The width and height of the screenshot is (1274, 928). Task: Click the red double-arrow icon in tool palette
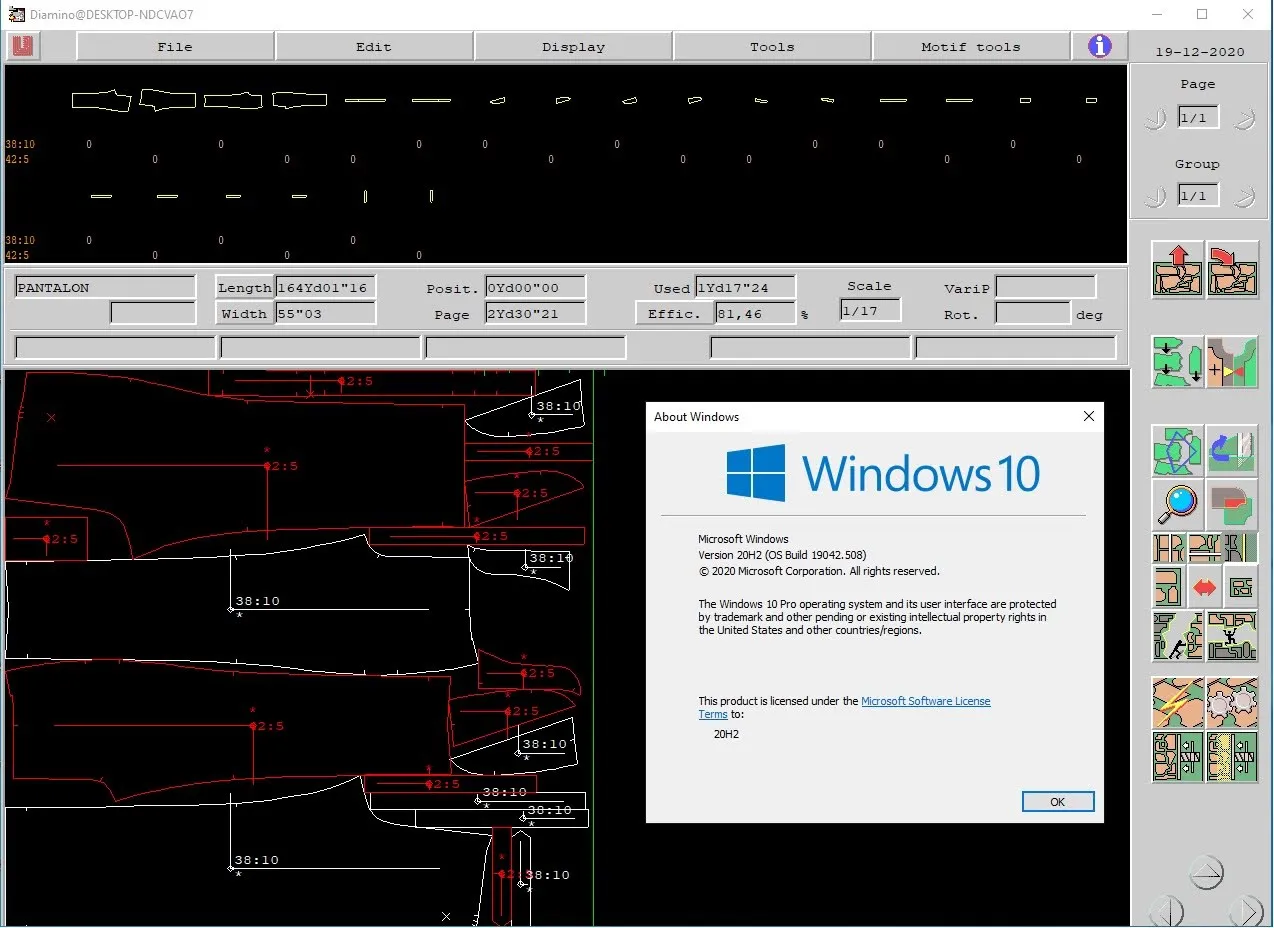pyautogui.click(x=1204, y=588)
